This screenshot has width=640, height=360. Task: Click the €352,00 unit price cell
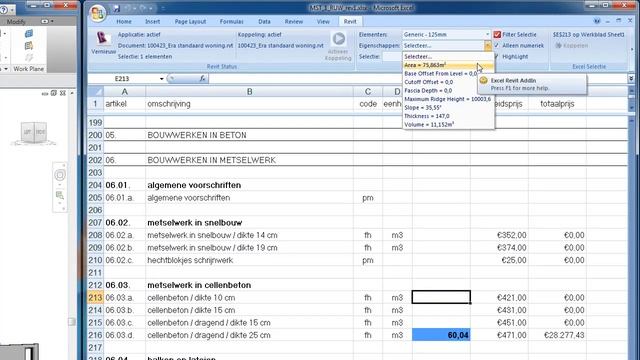pos(499,235)
